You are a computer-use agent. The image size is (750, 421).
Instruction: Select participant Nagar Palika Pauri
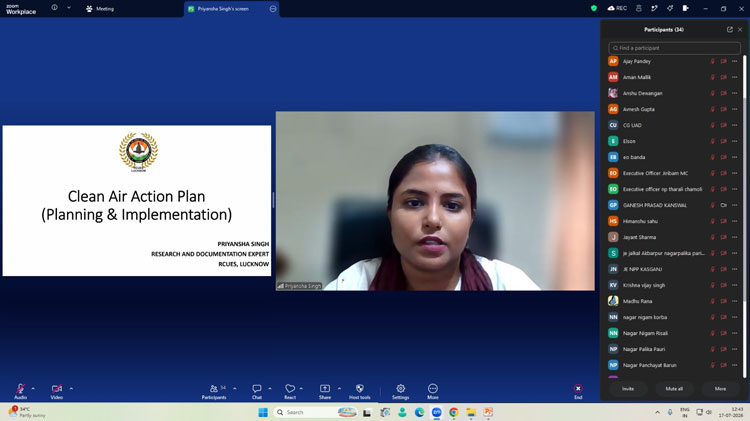(x=673, y=349)
